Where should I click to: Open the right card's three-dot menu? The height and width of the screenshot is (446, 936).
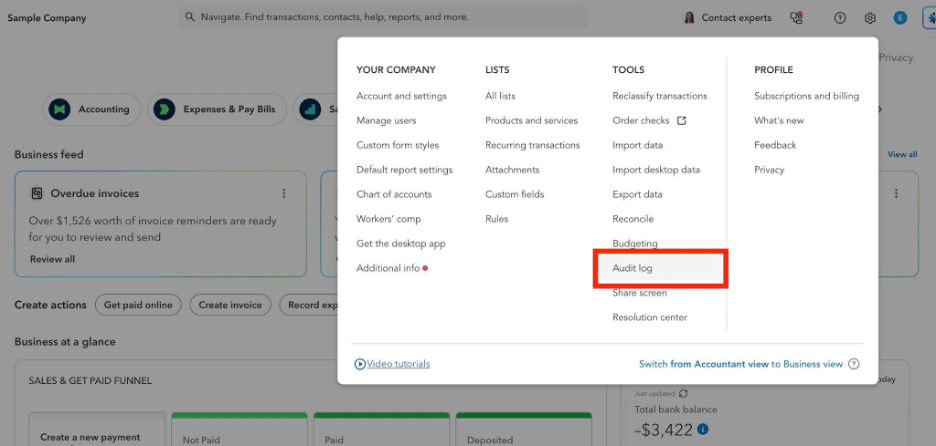896,193
